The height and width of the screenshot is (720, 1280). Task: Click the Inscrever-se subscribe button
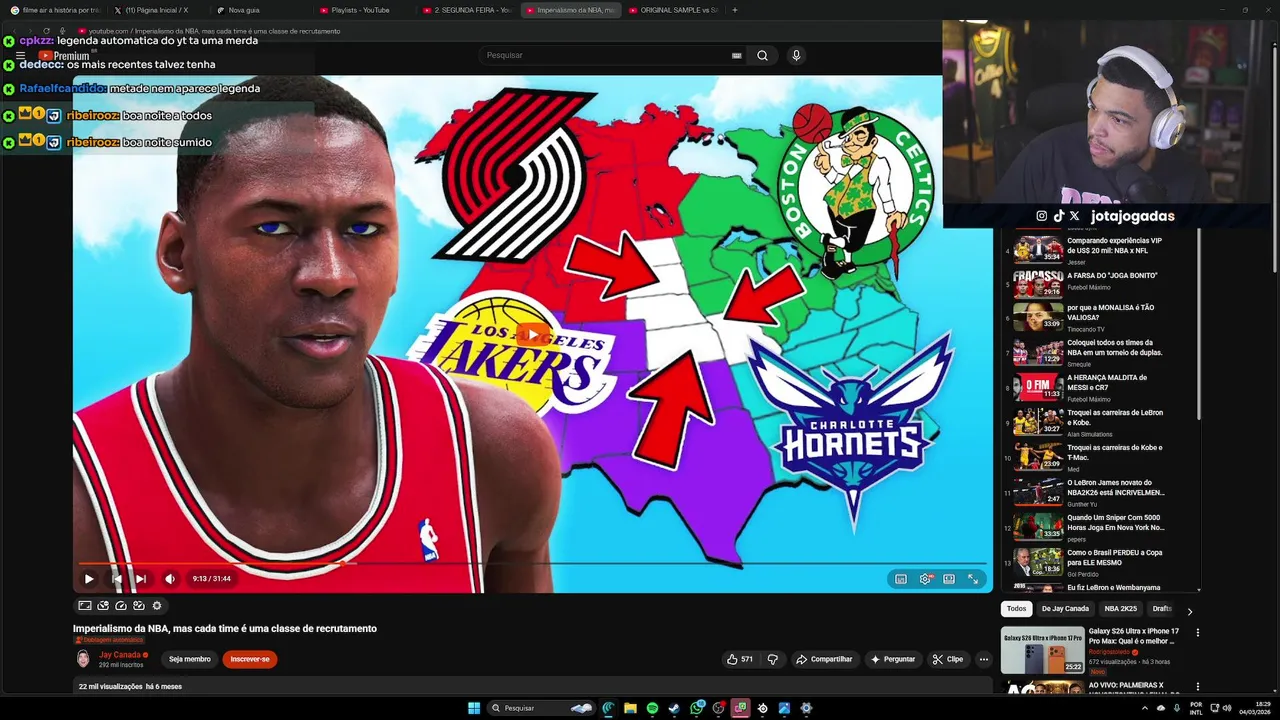tap(250, 659)
